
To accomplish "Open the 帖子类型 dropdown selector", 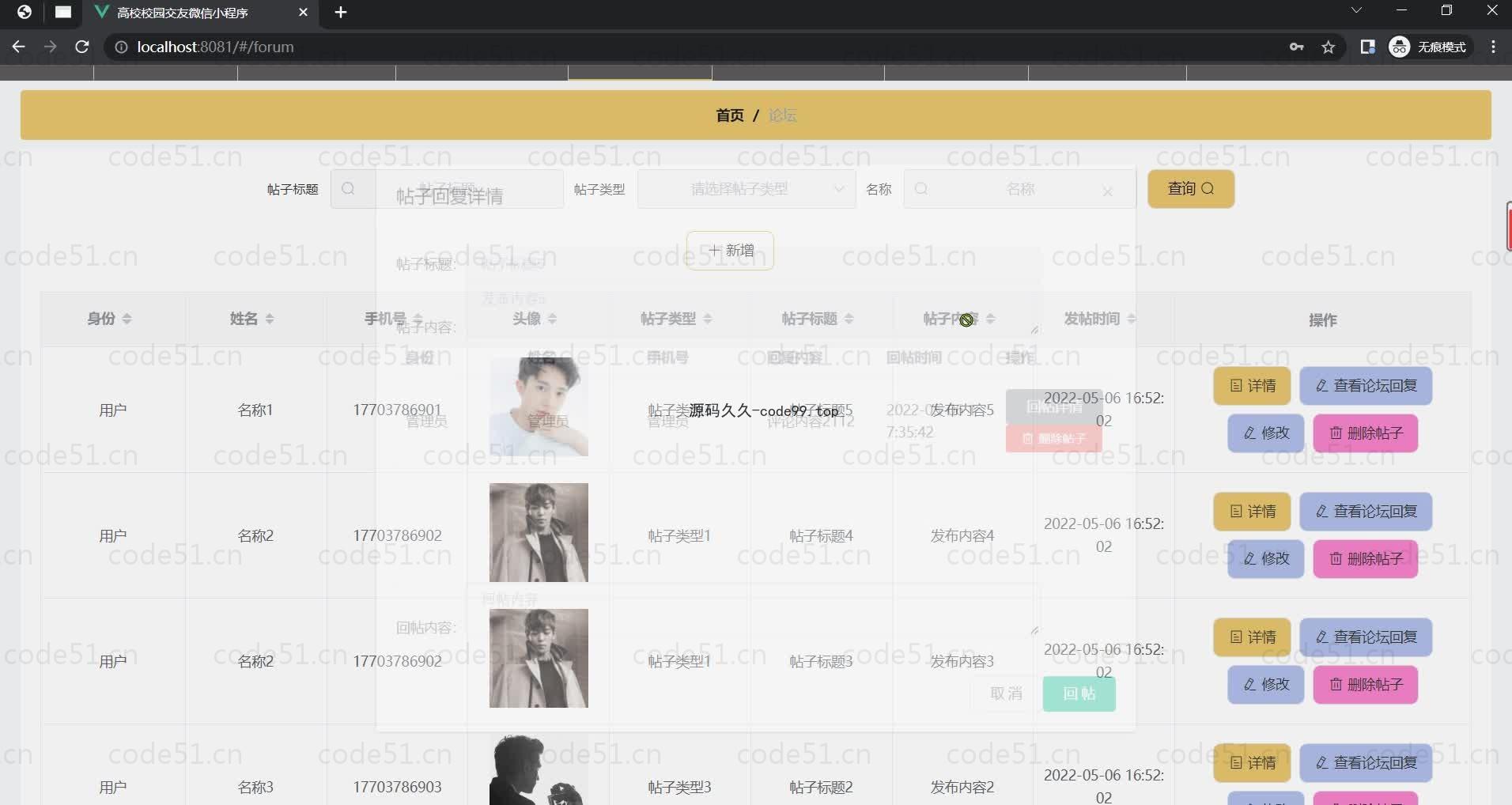I will click(747, 189).
